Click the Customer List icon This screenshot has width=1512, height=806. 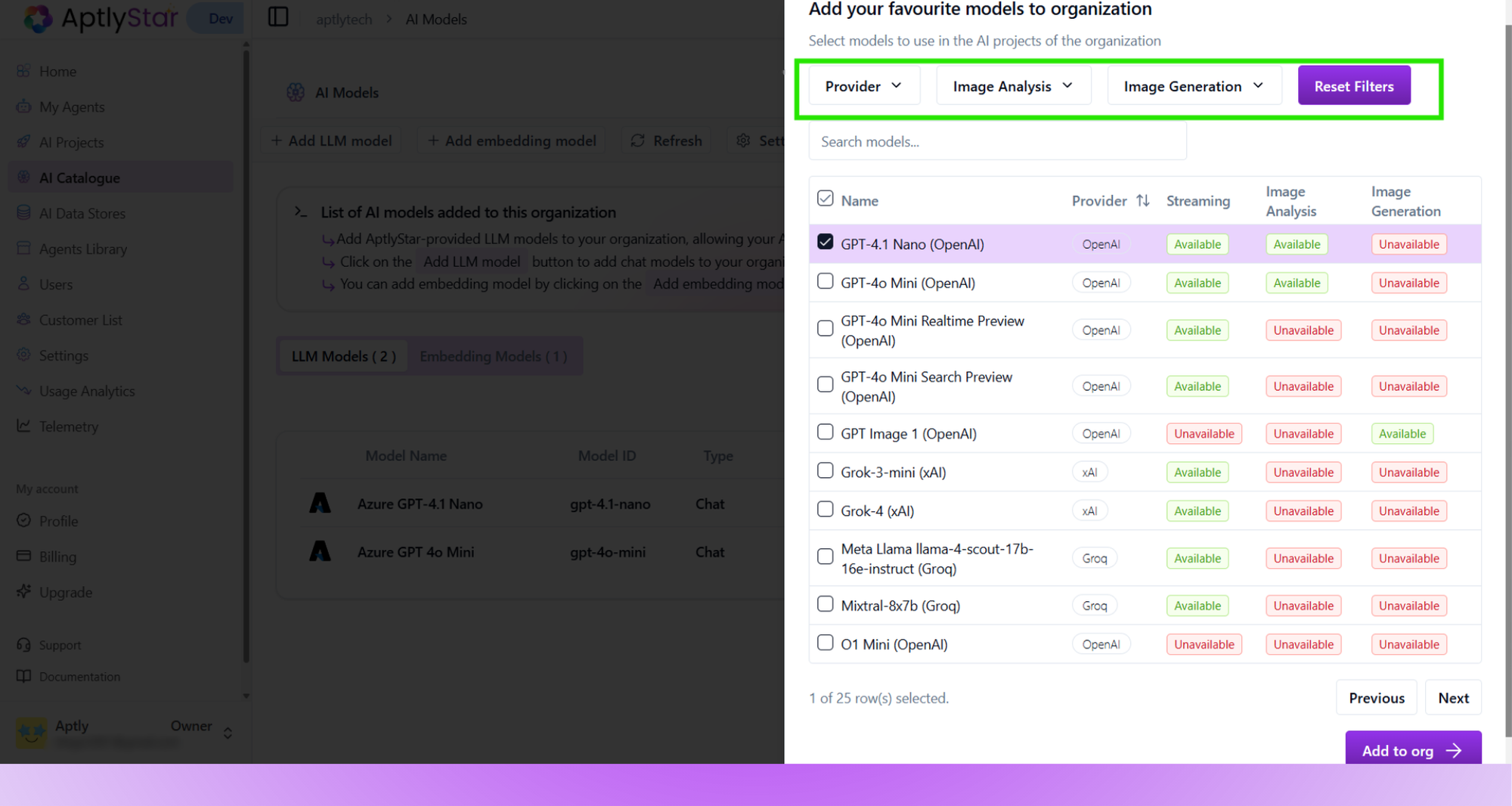point(24,319)
